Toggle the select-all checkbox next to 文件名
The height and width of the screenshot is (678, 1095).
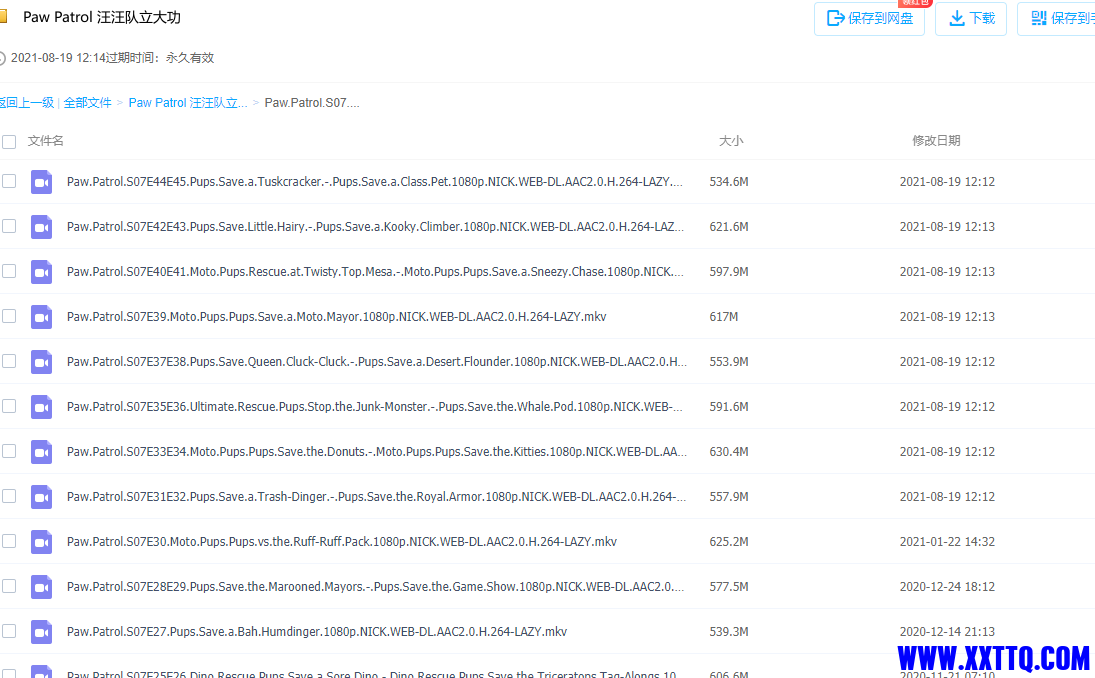click(9, 142)
